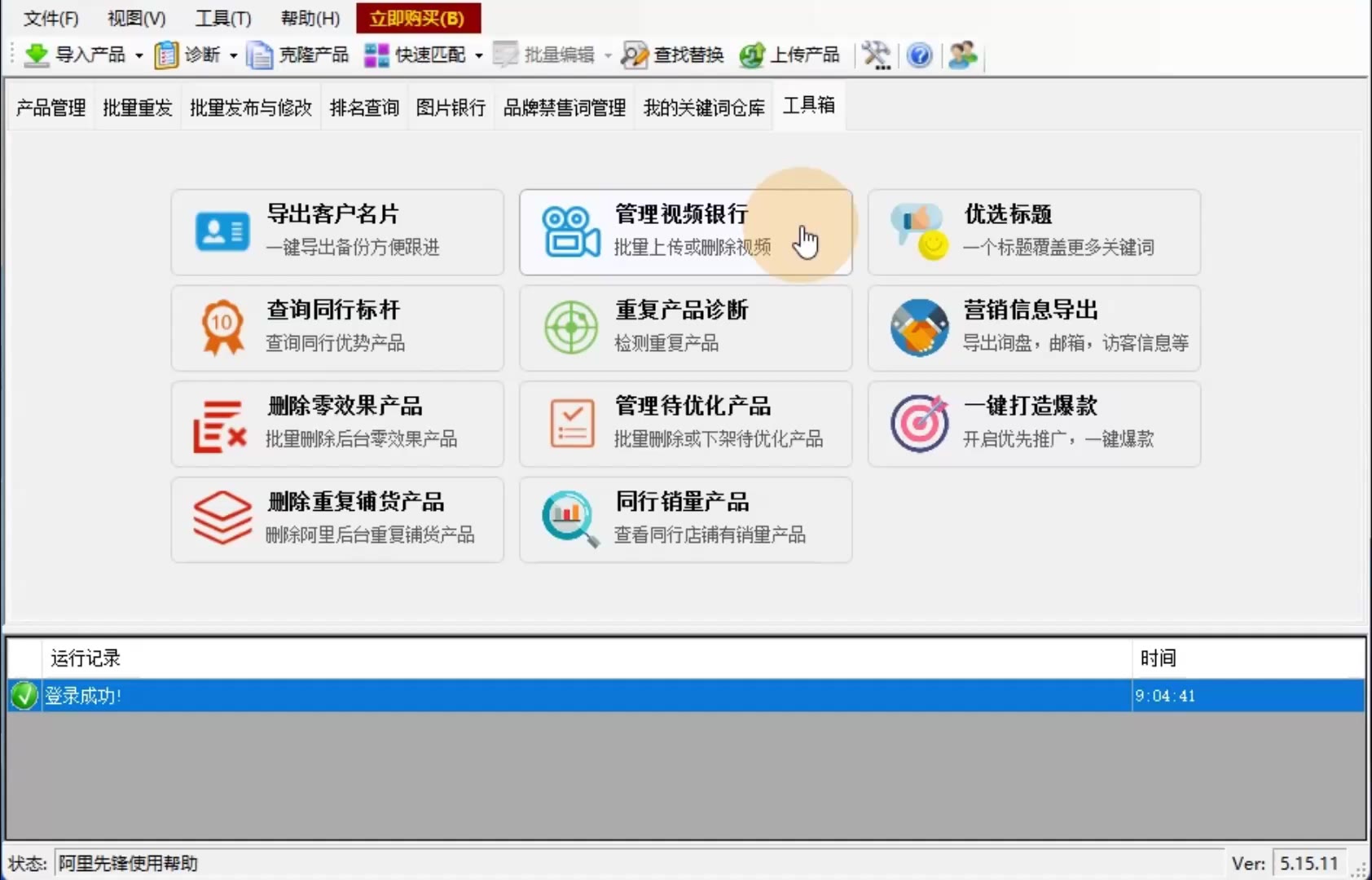Open the wrench tools settings icon
1372x880 pixels.
pyautogui.click(x=877, y=55)
